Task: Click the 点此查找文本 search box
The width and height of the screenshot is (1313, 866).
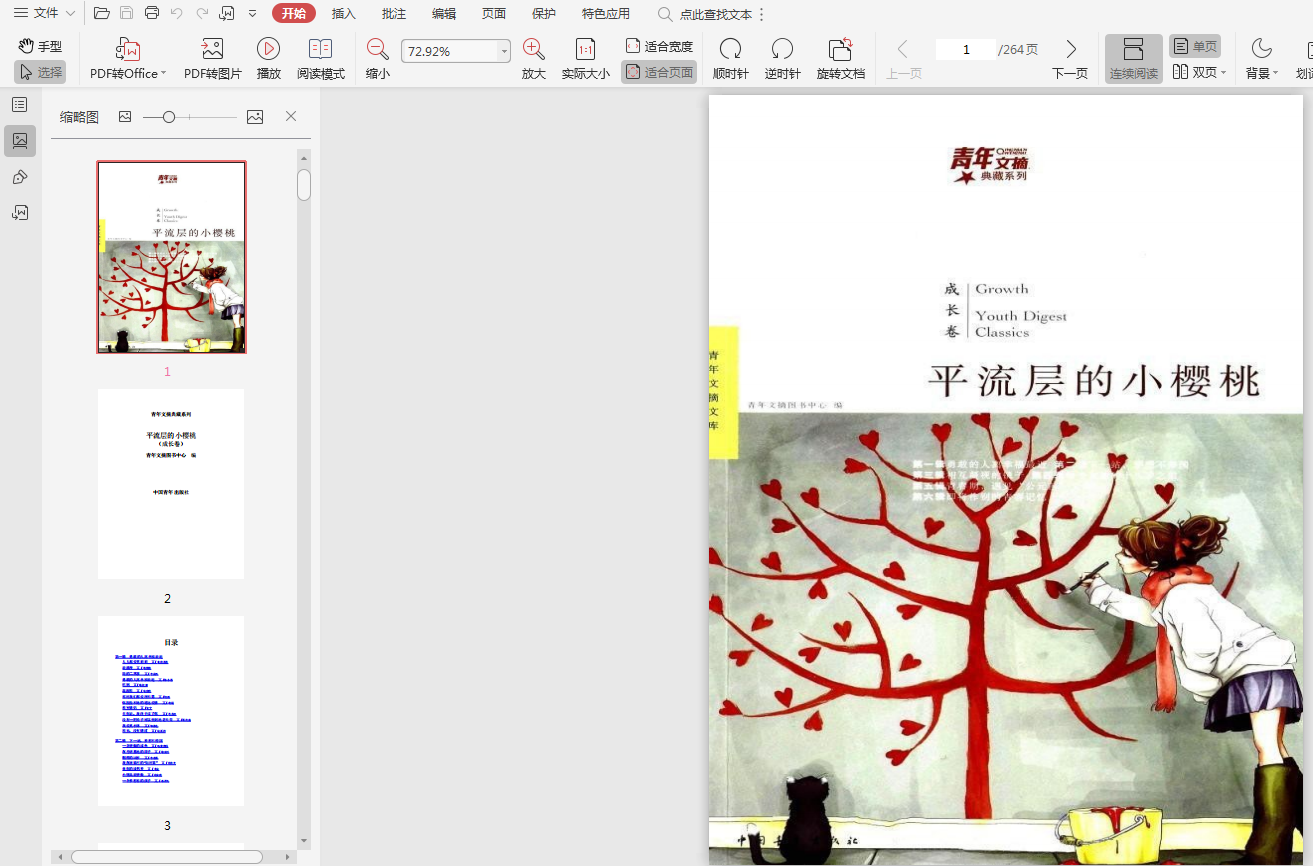Action: pyautogui.click(x=705, y=14)
